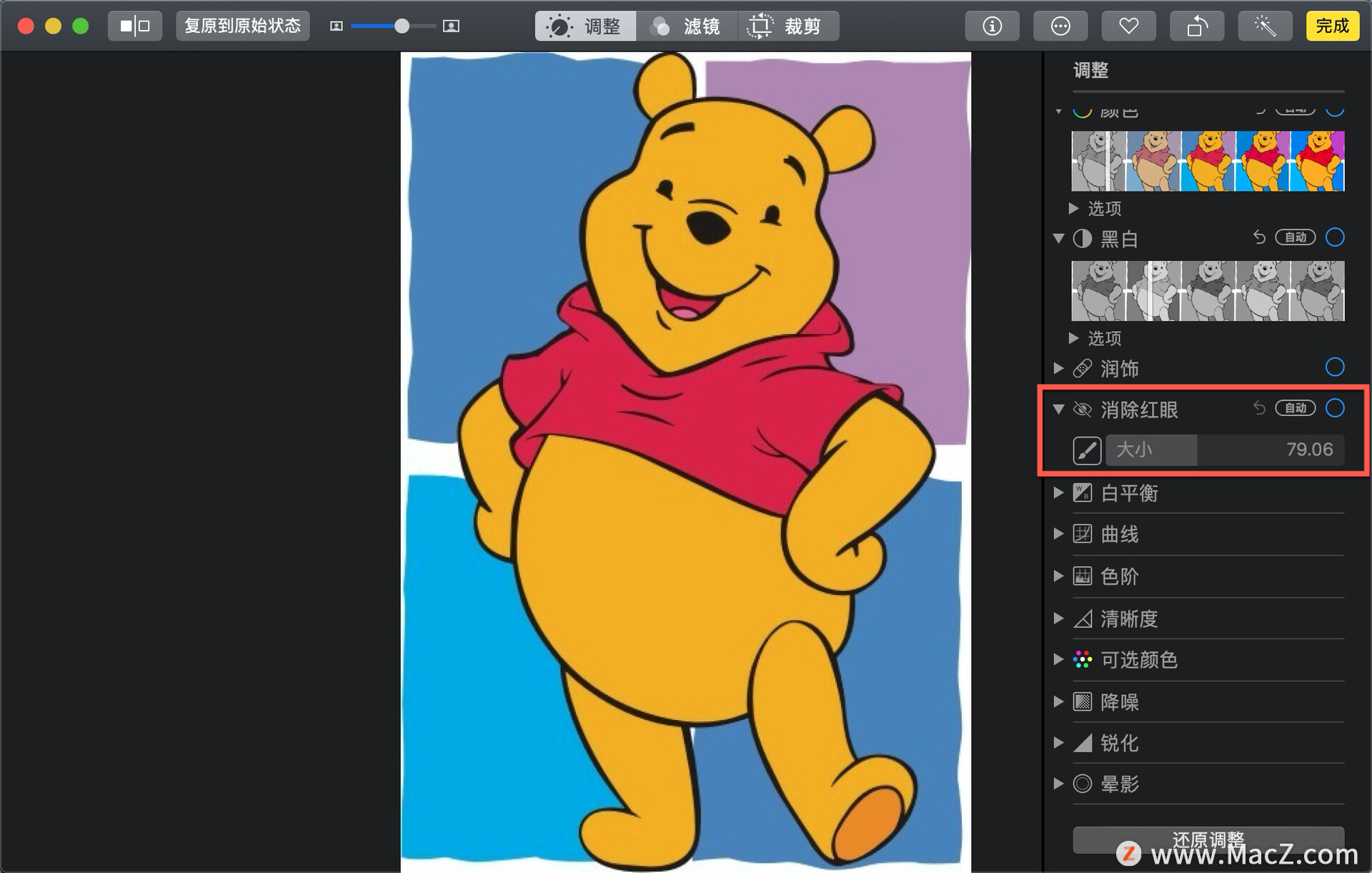The width and height of the screenshot is (1372, 873).
Task: Apply auto-enhance with the magic wand
Action: (1265, 26)
